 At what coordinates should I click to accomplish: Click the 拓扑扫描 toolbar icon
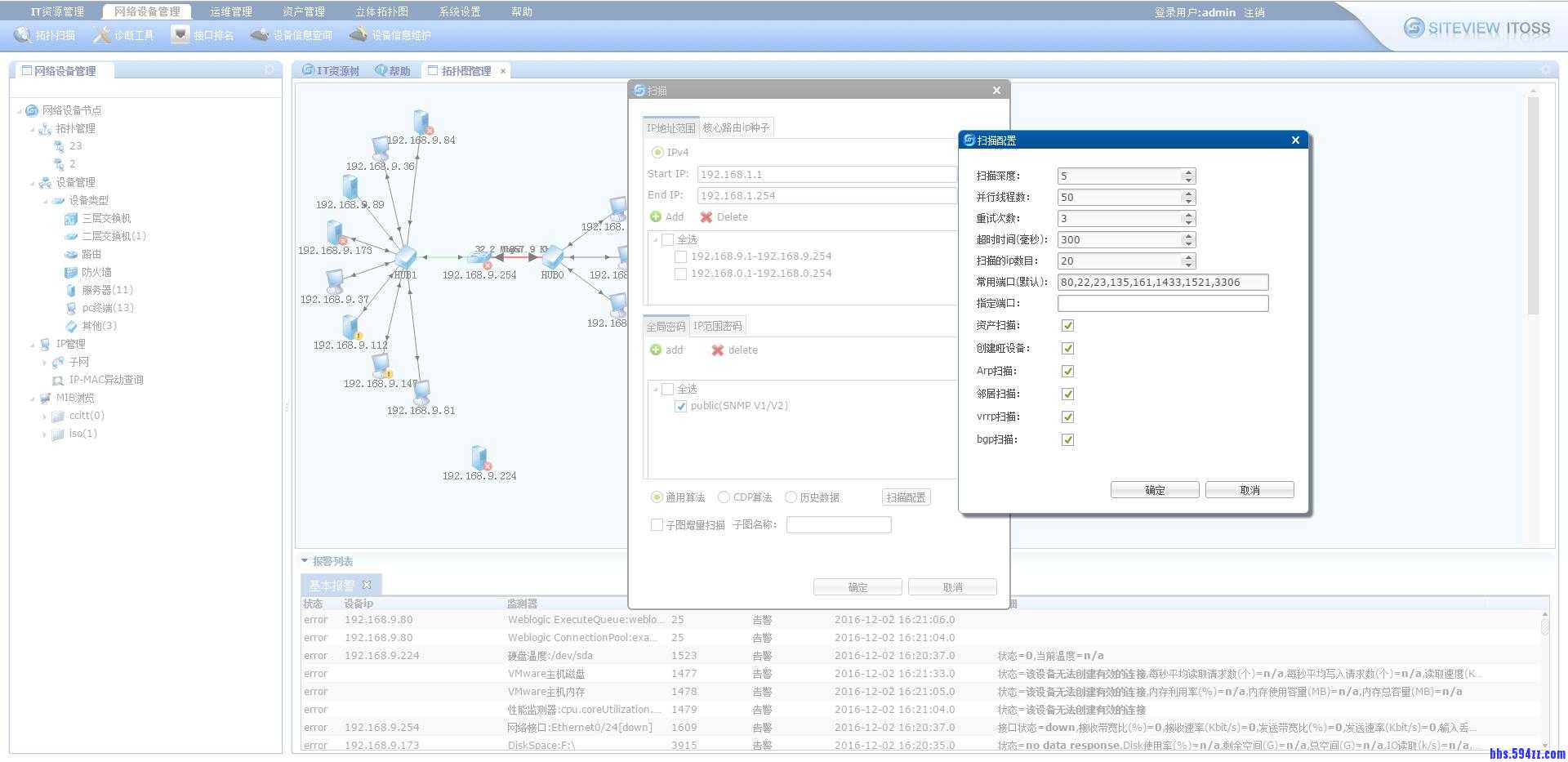(22, 35)
